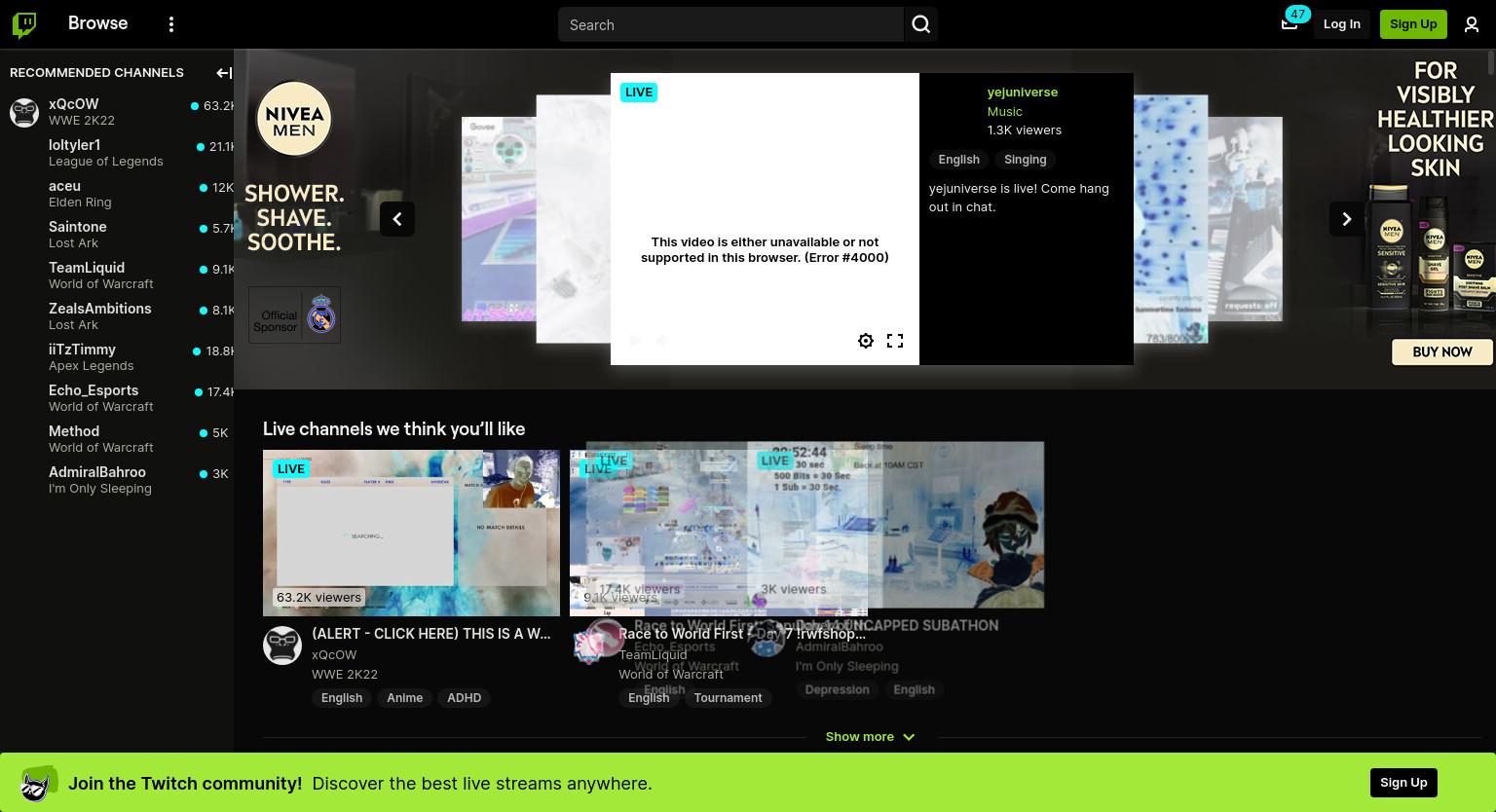
Task: Click the ADHD tag
Action: coord(464,698)
